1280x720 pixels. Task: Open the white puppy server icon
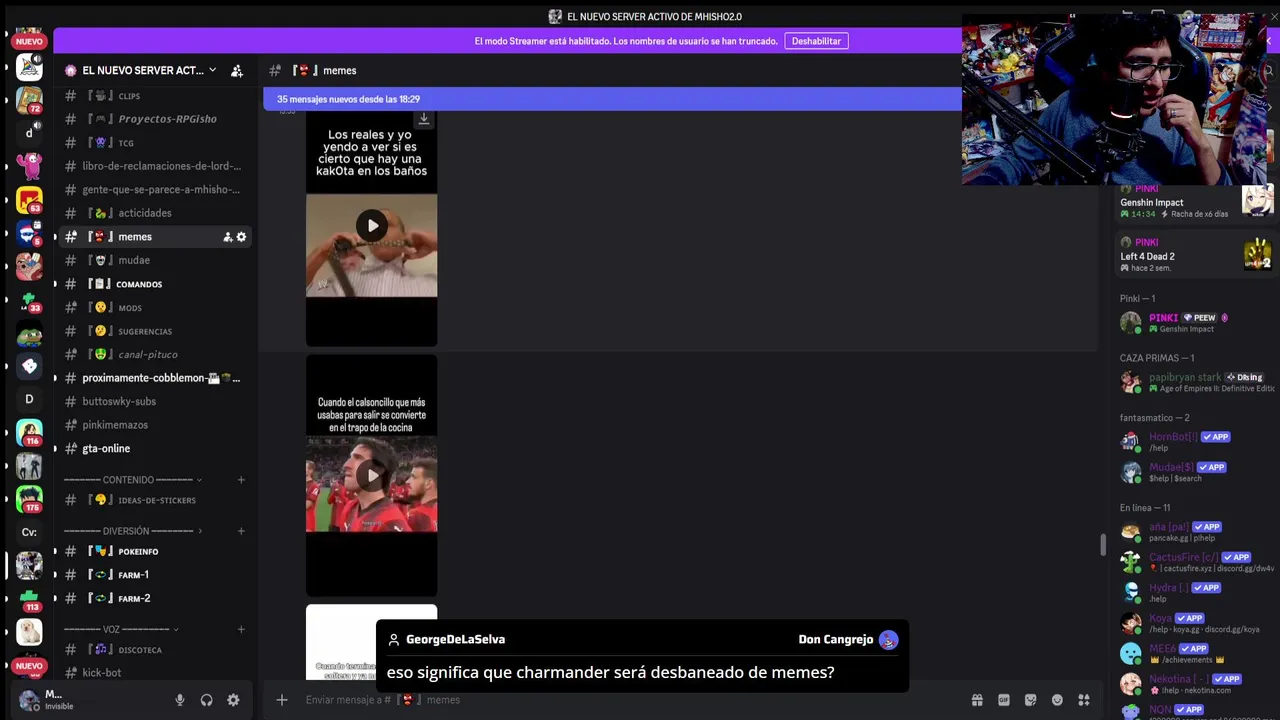coord(29,631)
